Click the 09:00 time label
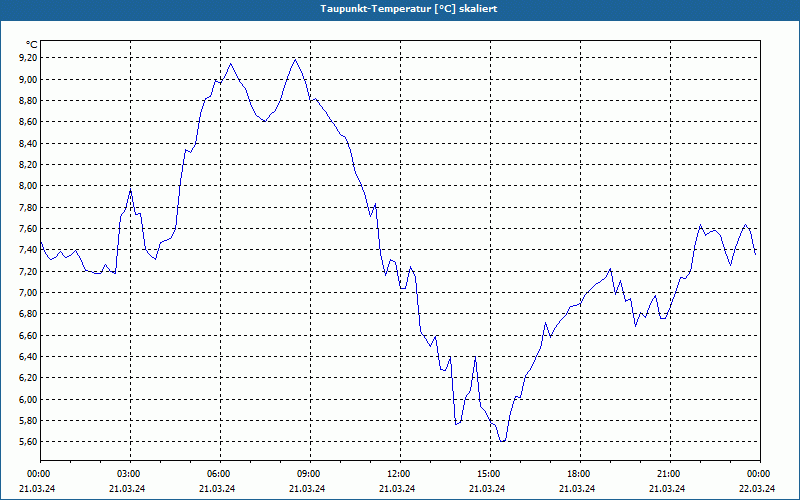This screenshot has width=800, height=500. click(310, 474)
